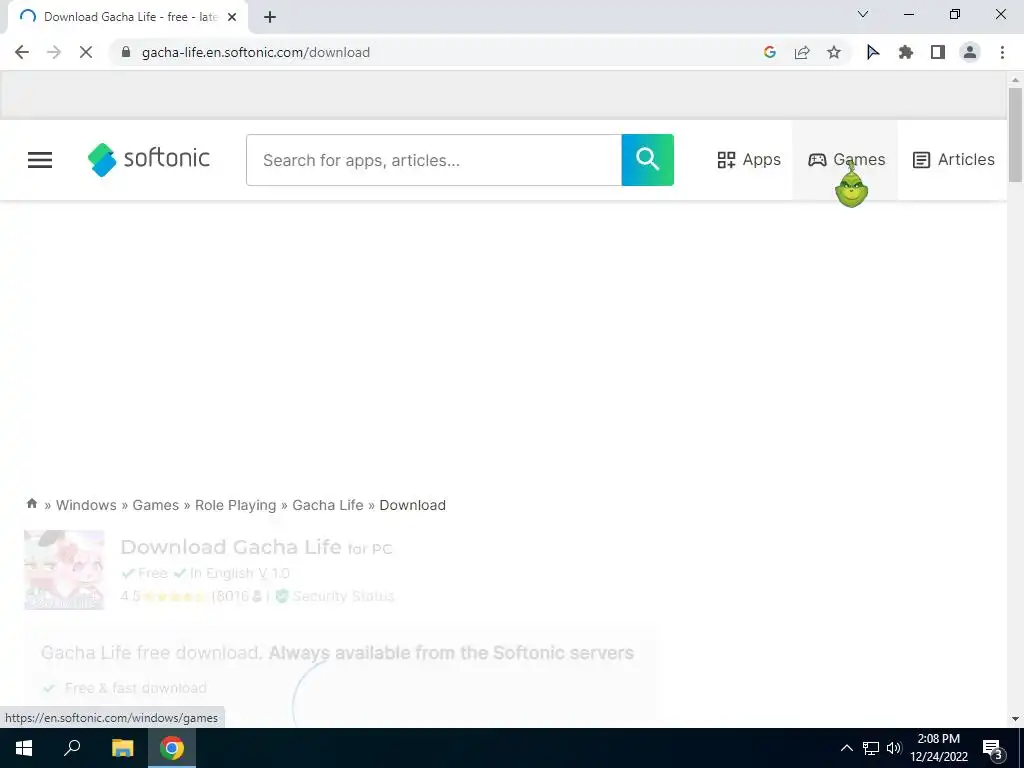Submit search with magnifier button
Screen dimensions: 1024x768
pyautogui.click(x=647, y=160)
